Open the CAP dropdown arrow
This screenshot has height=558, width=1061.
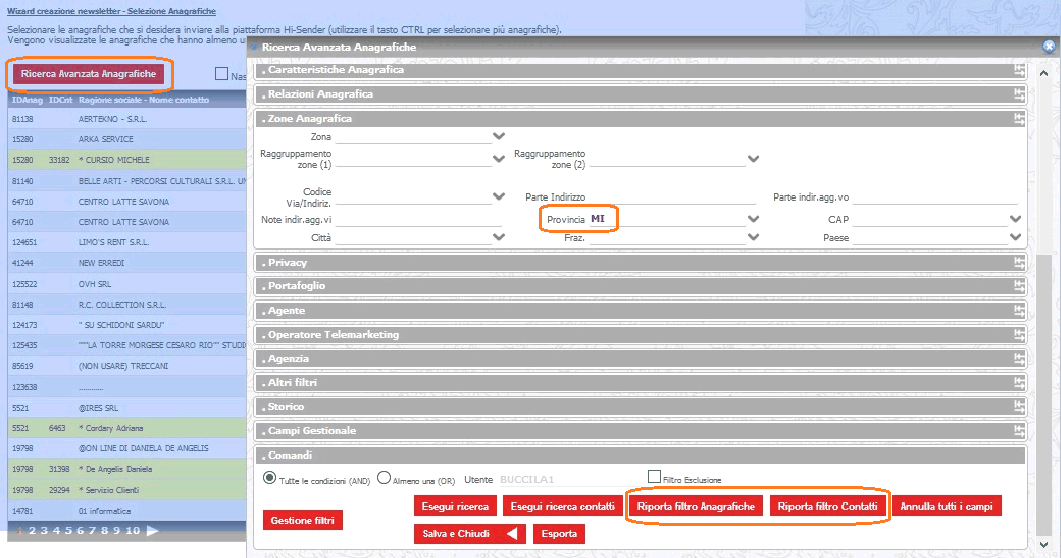pyautogui.click(x=1015, y=219)
